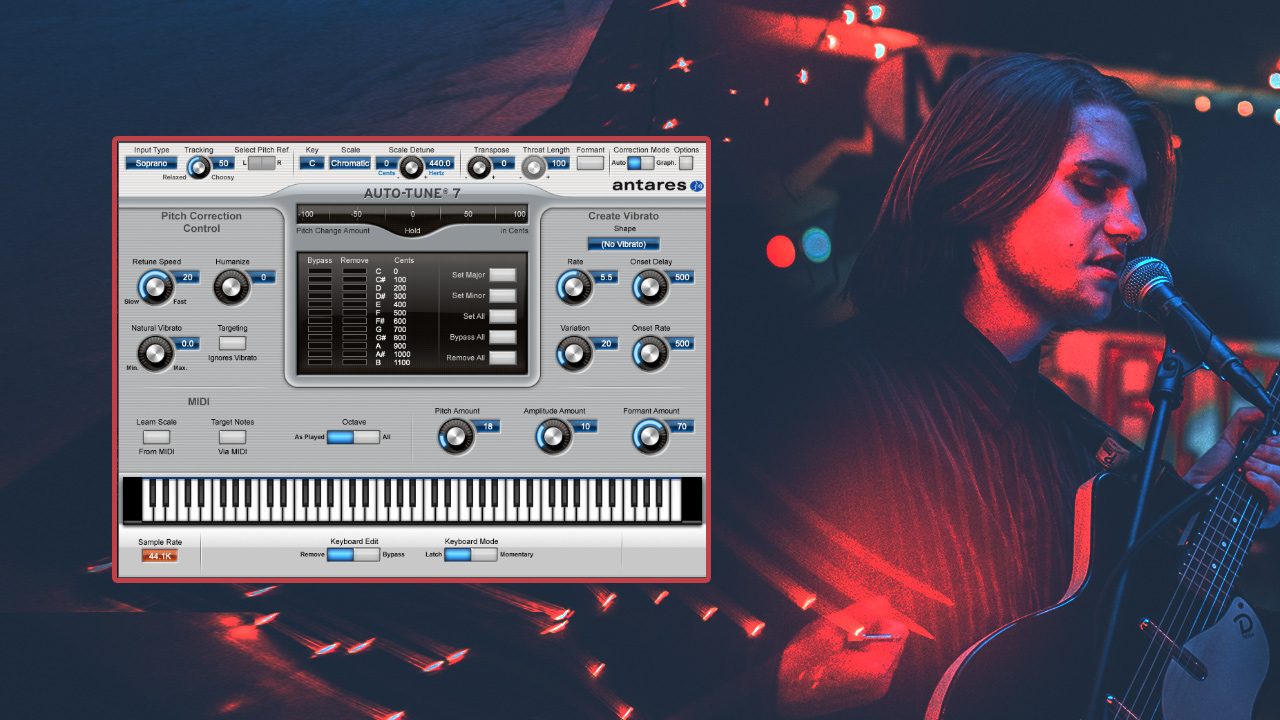This screenshot has width=1280, height=720.
Task: Click the vibrato Onset Delay knob
Action: 650,288
